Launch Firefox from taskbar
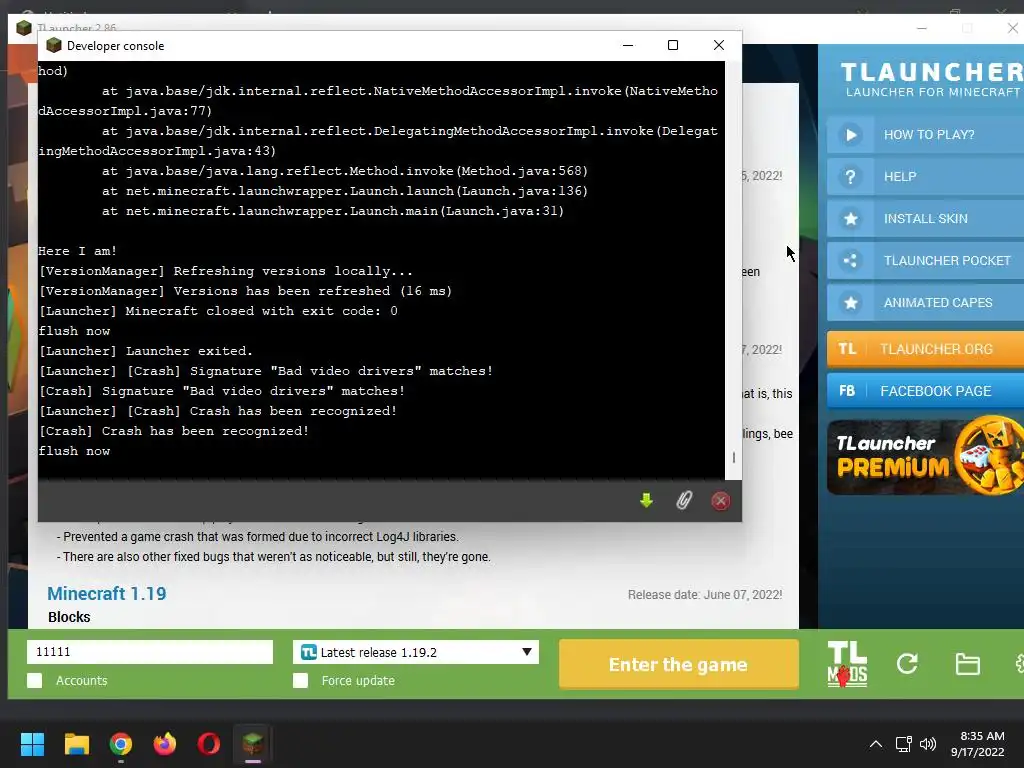This screenshot has height=768, width=1024. (165, 744)
